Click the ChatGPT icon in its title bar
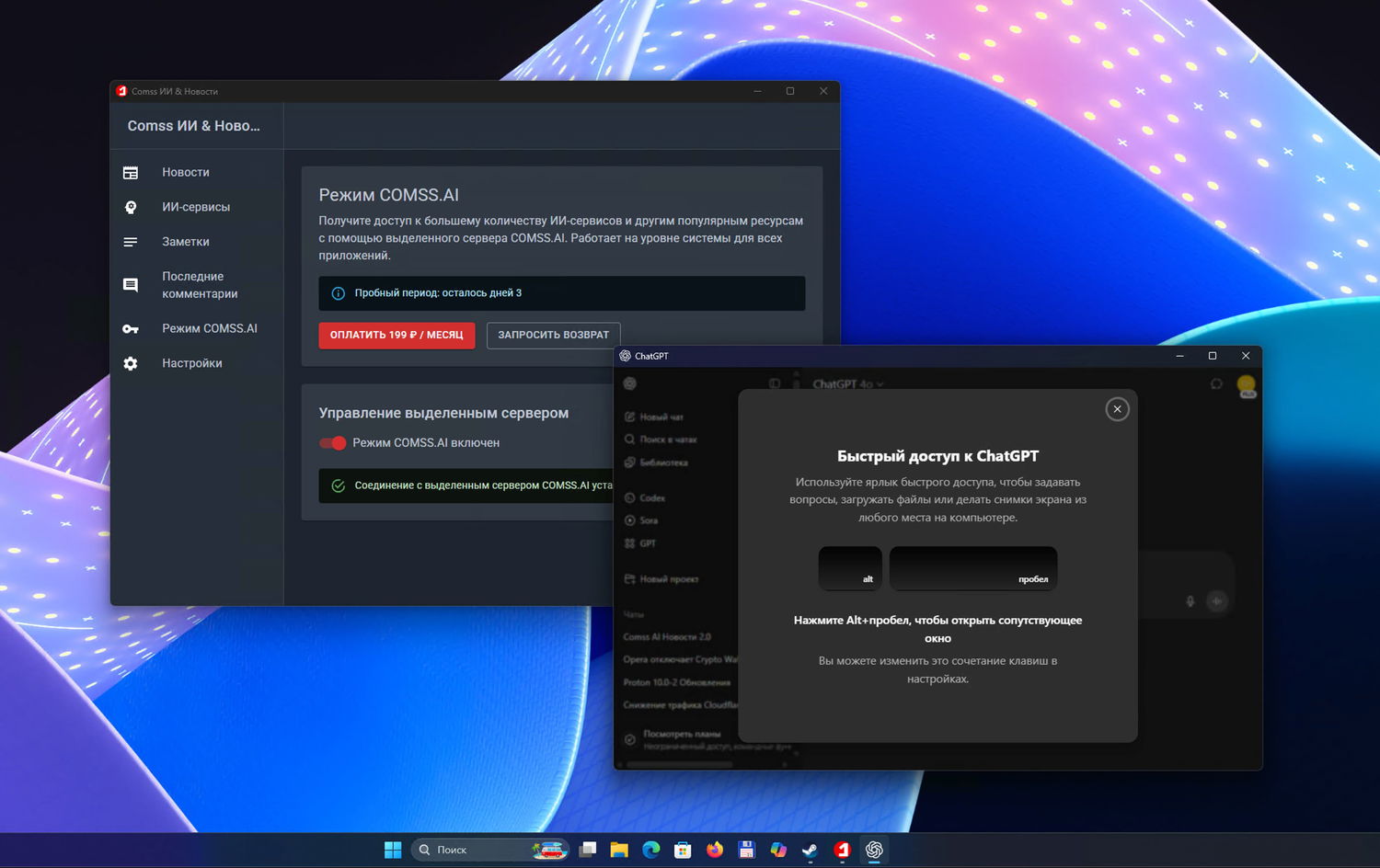Image resolution: width=1380 pixels, height=868 pixels. coord(626,356)
